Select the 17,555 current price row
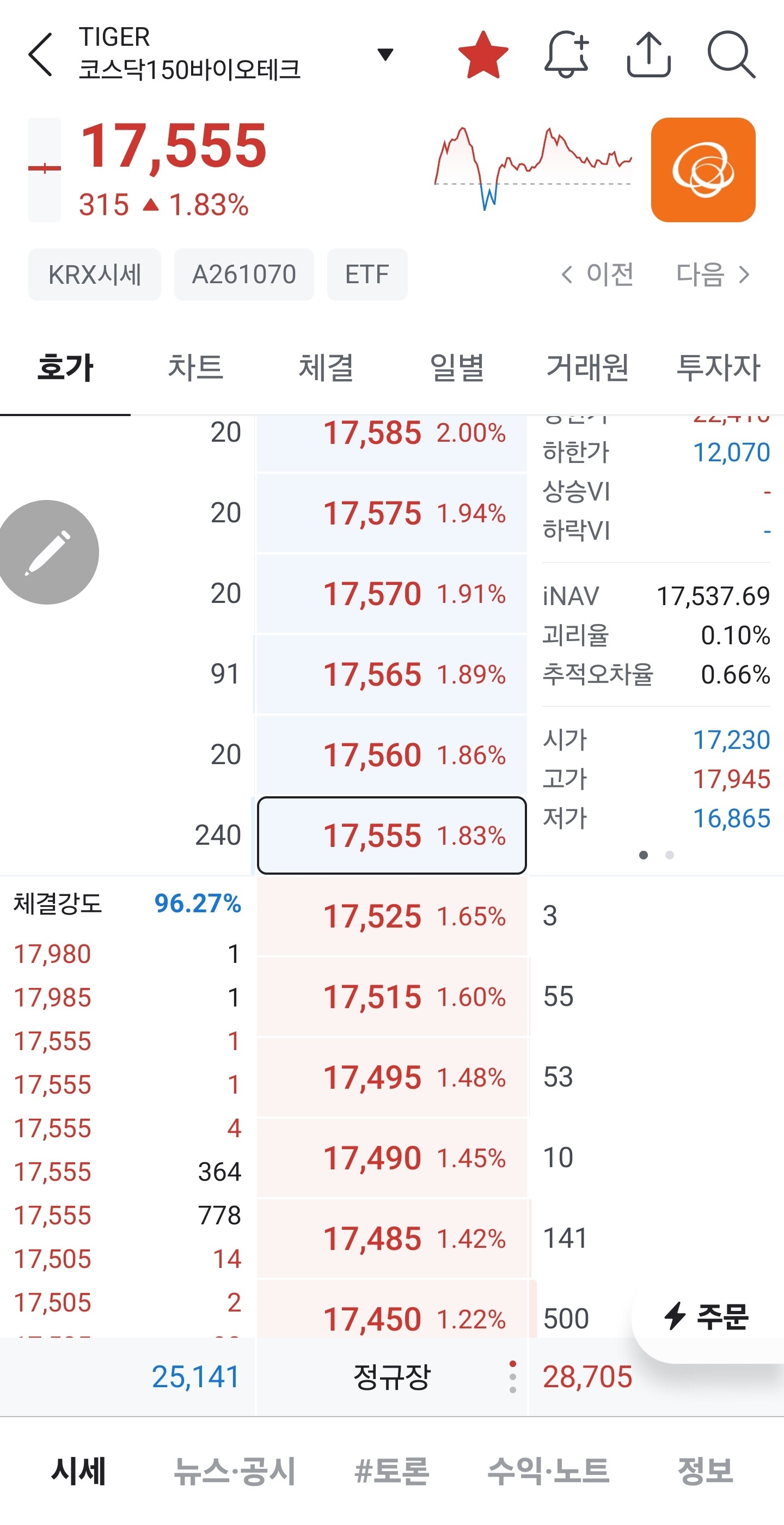 tap(391, 835)
